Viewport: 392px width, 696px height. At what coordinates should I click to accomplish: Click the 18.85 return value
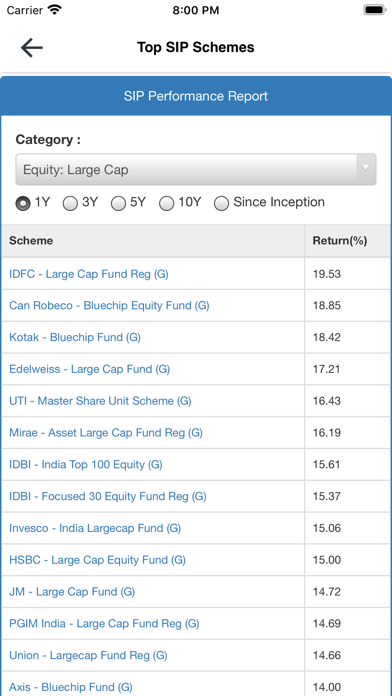(x=327, y=305)
